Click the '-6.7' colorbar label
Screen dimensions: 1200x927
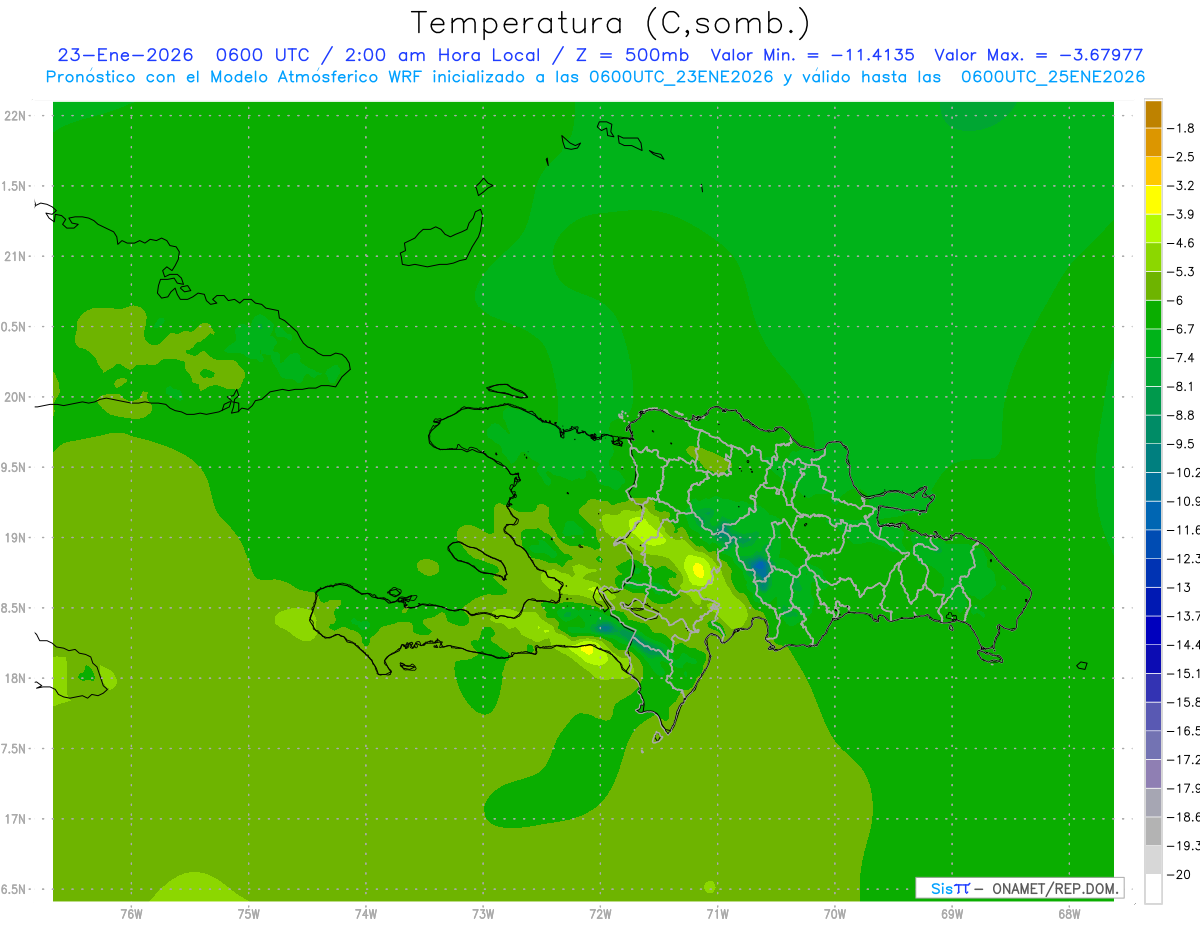point(1182,329)
